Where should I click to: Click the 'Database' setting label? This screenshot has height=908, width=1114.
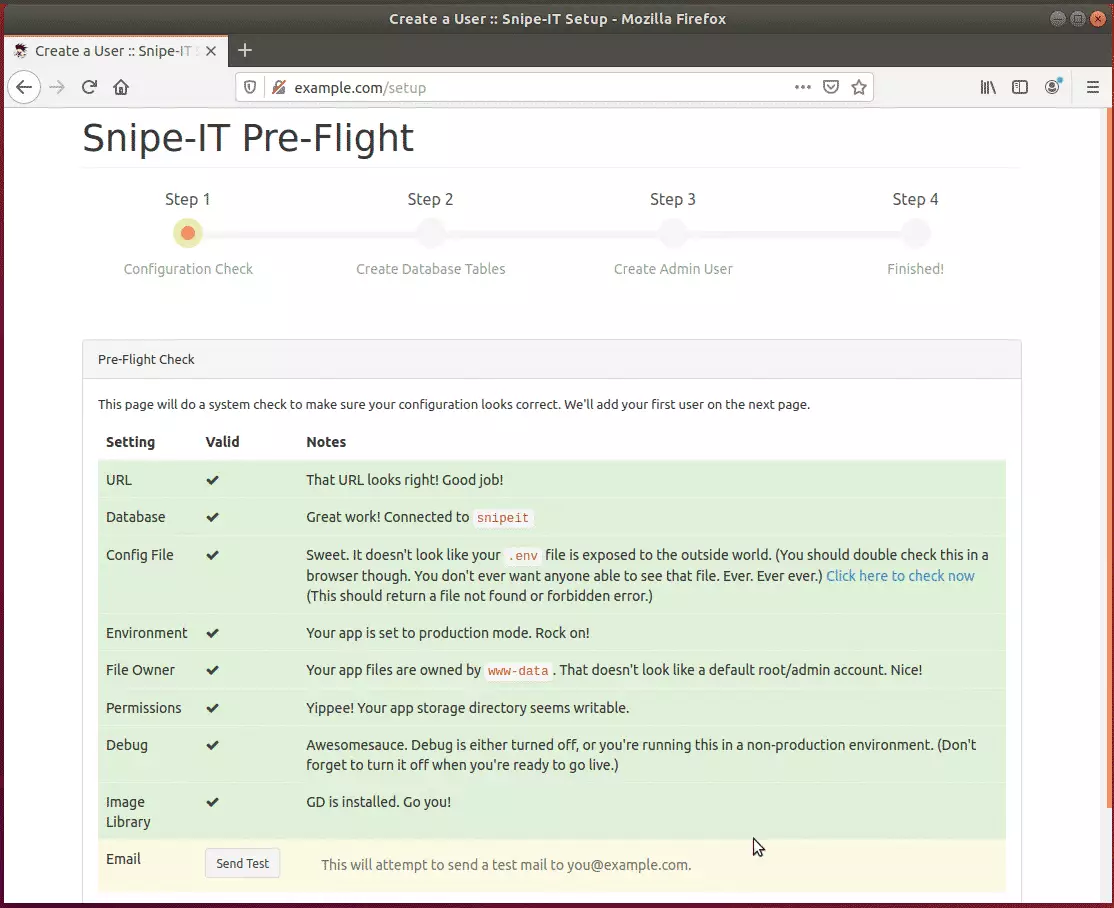click(x=136, y=517)
